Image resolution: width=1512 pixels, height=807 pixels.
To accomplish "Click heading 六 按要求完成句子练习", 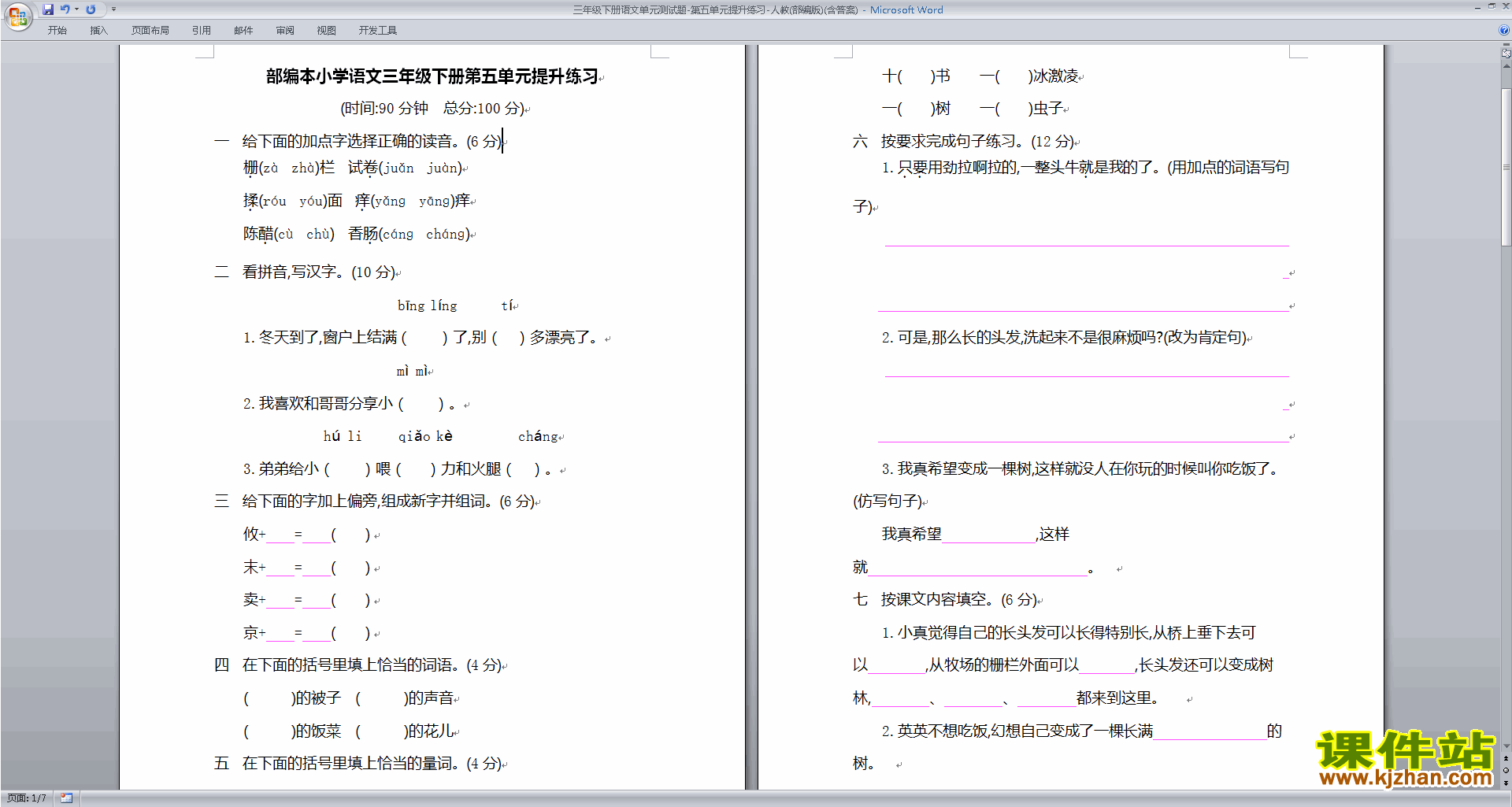I will tap(964, 142).
